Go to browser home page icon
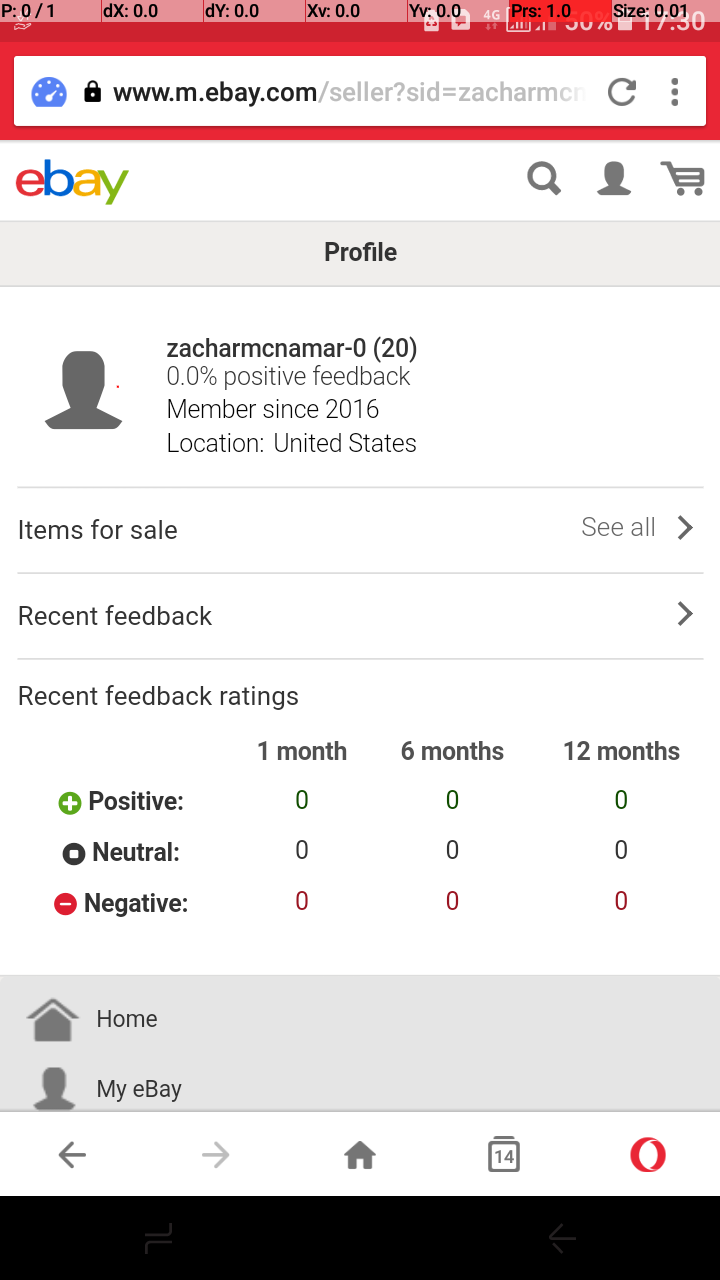 [360, 1155]
